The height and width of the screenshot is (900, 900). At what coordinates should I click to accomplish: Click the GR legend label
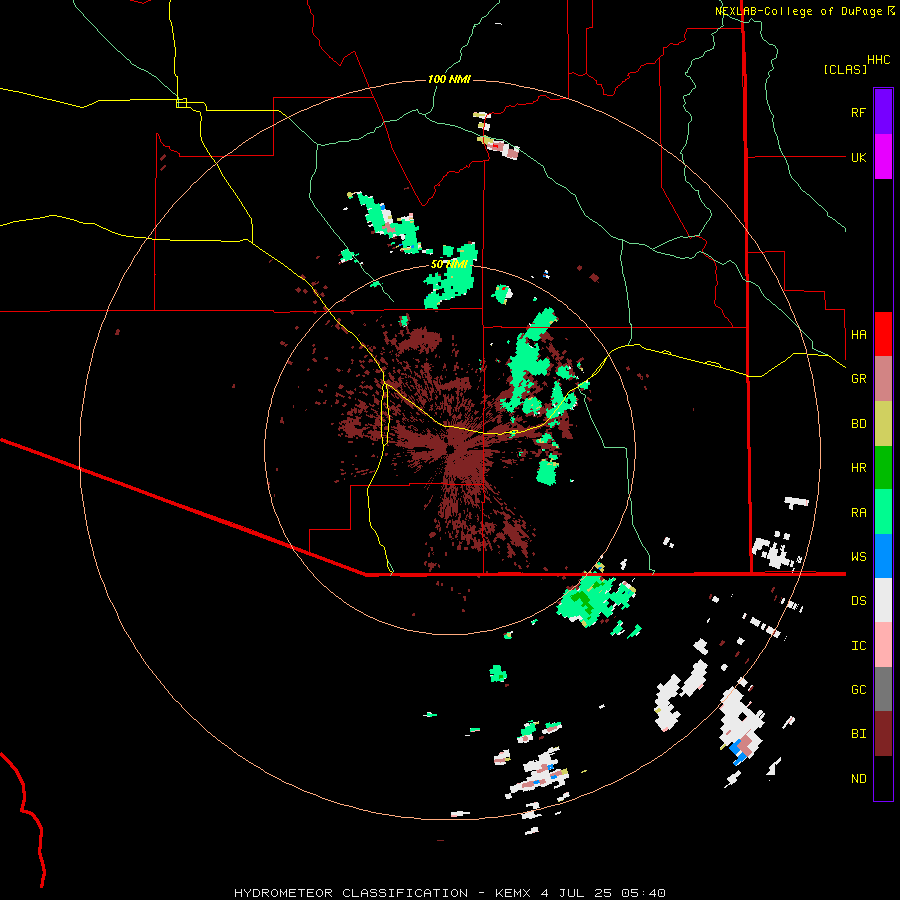(858, 379)
